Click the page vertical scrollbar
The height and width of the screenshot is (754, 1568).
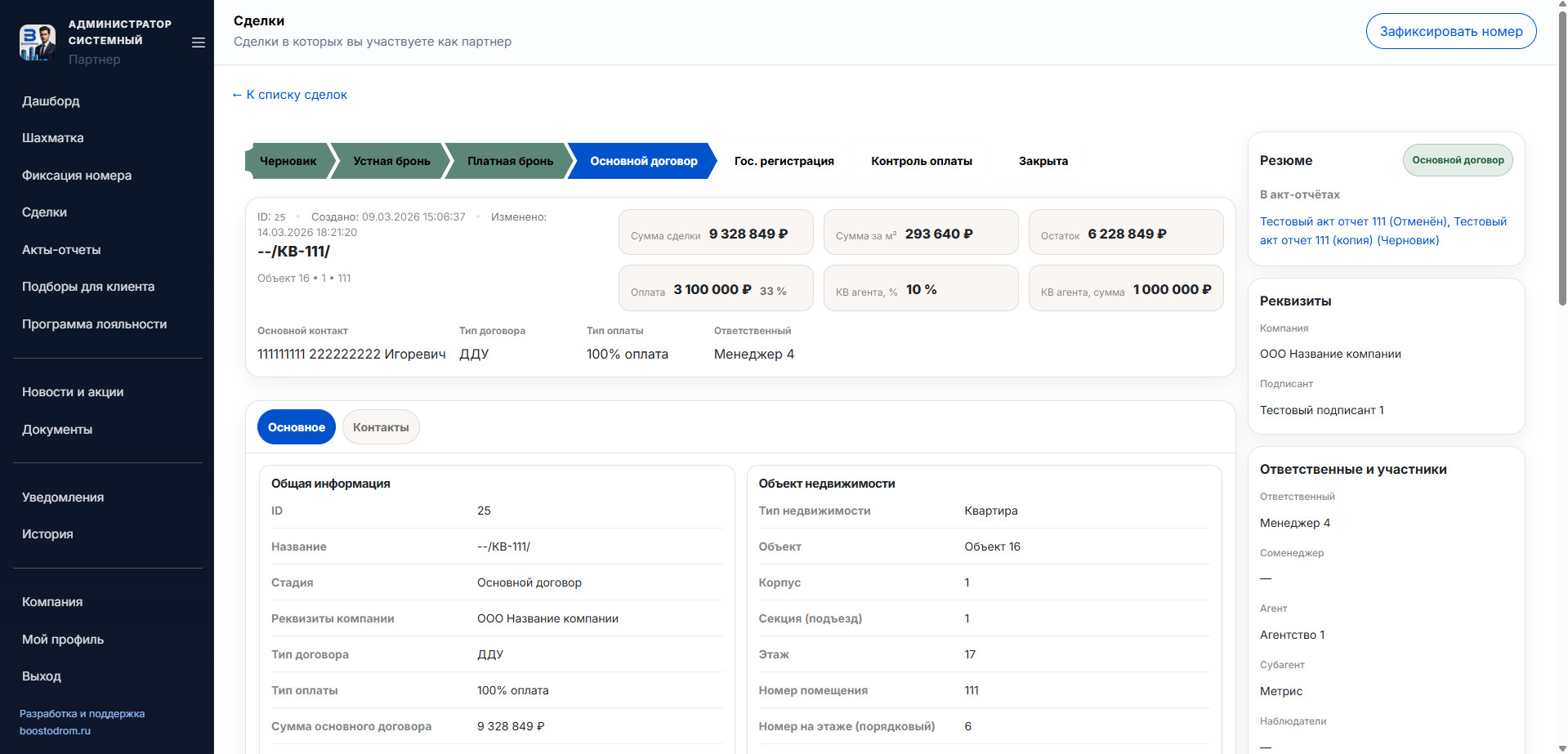pyautogui.click(x=1562, y=163)
